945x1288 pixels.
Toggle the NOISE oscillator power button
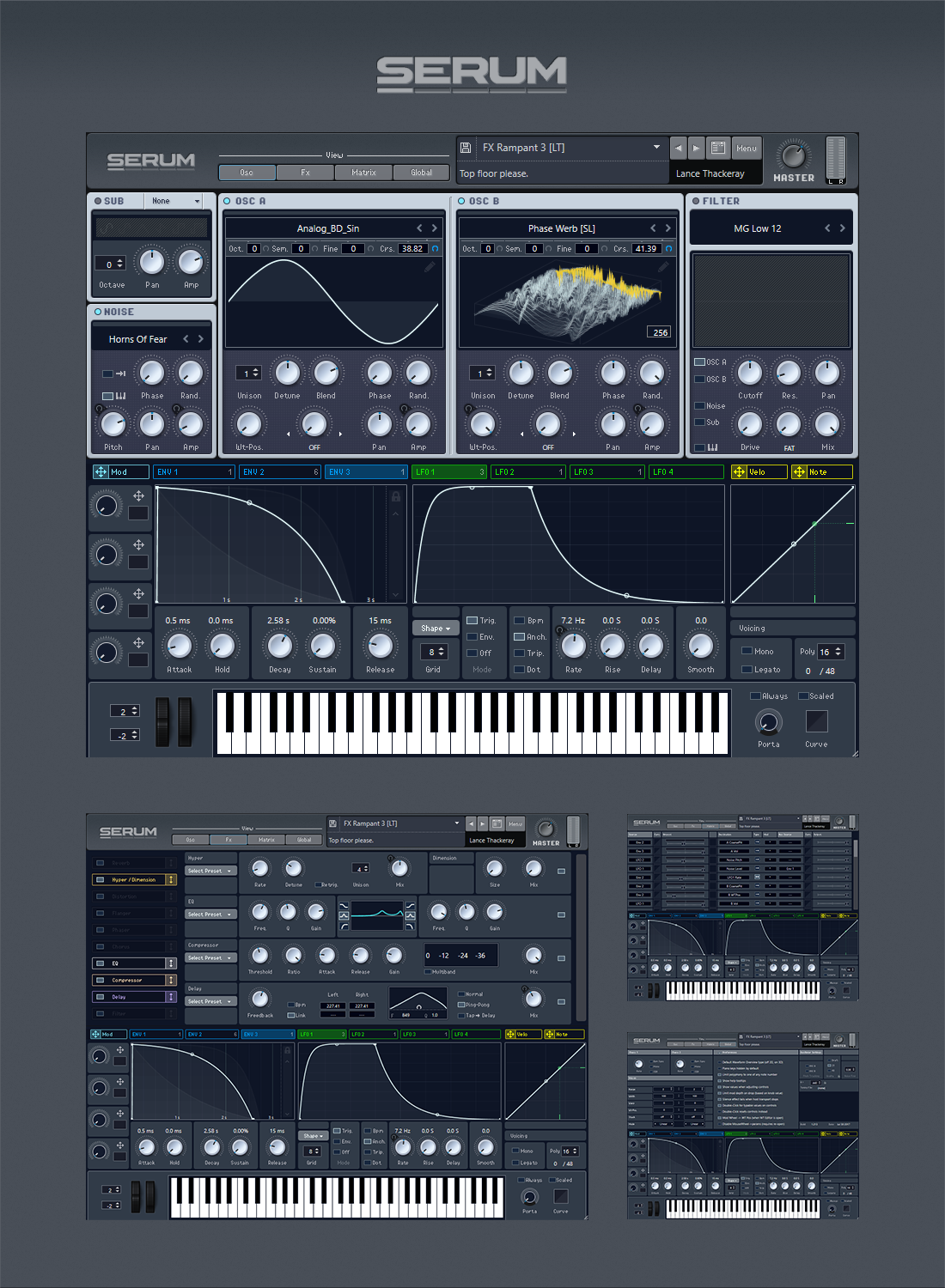(x=98, y=312)
